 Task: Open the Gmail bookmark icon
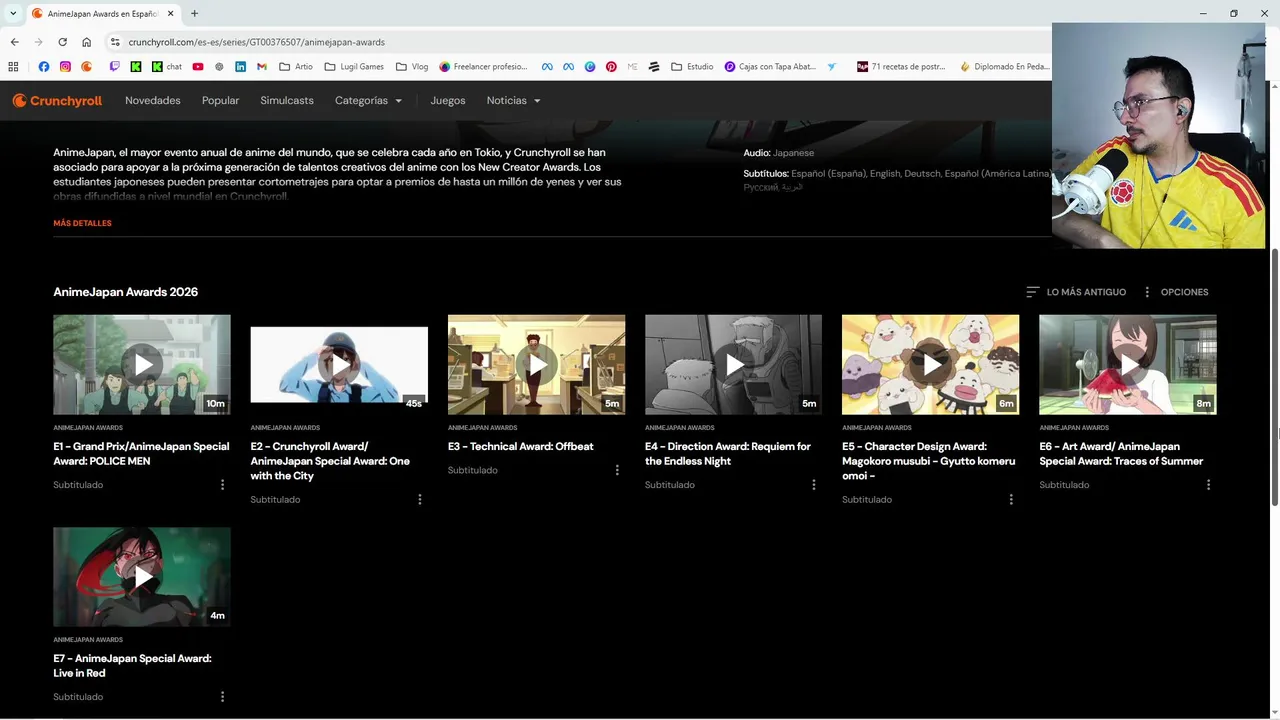pos(262,67)
